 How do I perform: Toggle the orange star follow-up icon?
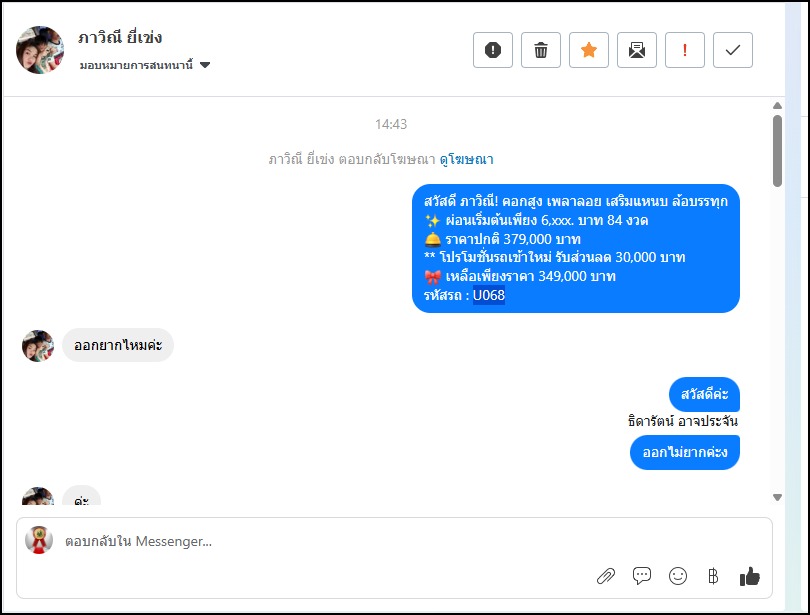(x=588, y=50)
